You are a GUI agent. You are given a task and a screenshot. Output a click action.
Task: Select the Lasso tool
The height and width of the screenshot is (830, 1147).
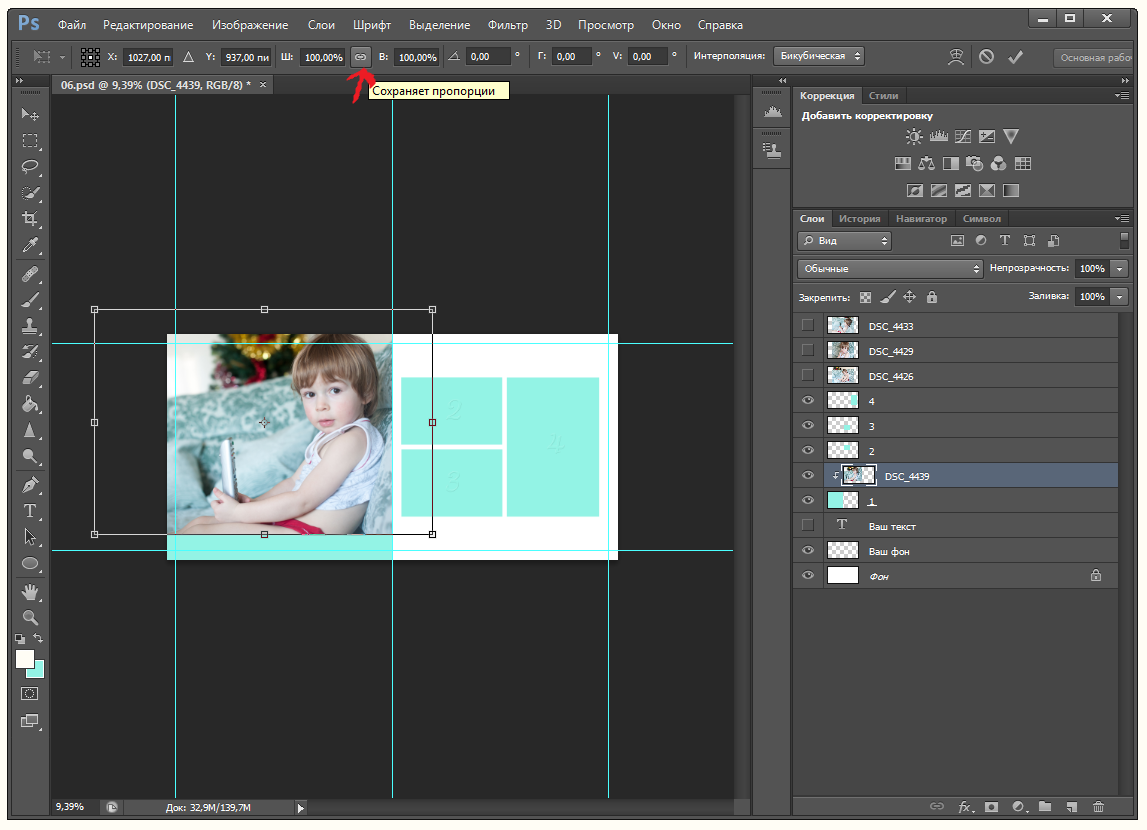30,166
